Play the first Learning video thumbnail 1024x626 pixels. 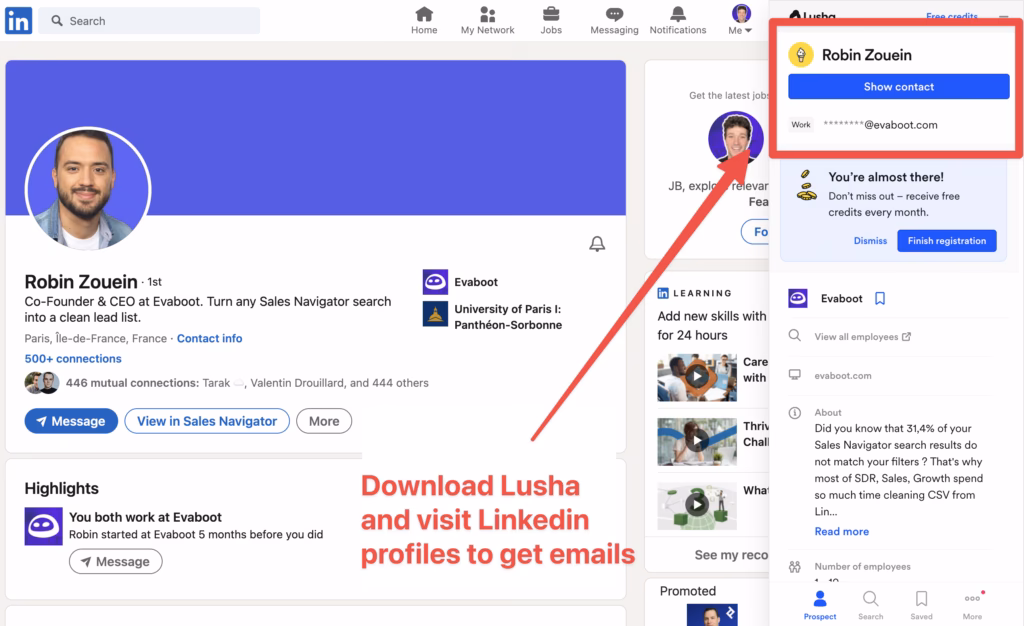[697, 377]
